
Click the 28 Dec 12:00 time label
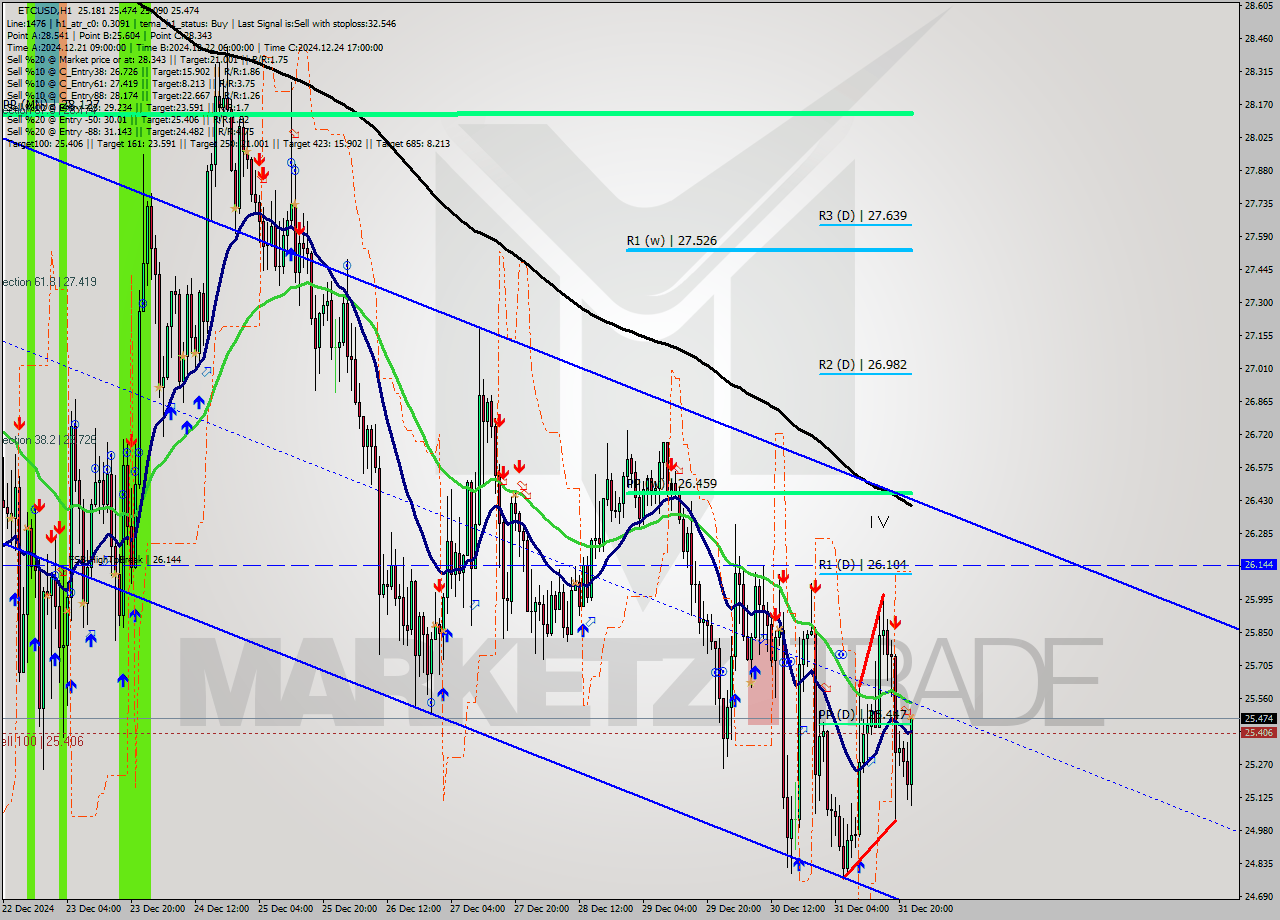pos(605,909)
